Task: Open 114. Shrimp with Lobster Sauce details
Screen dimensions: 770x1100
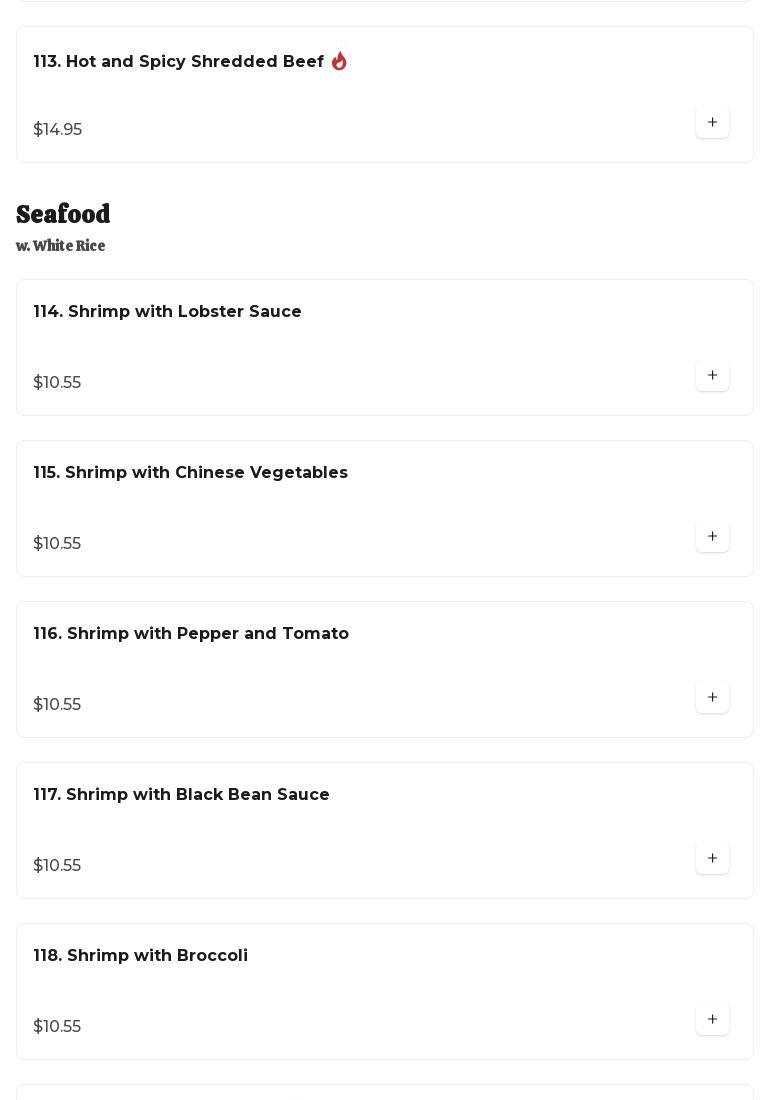Action: tap(167, 312)
